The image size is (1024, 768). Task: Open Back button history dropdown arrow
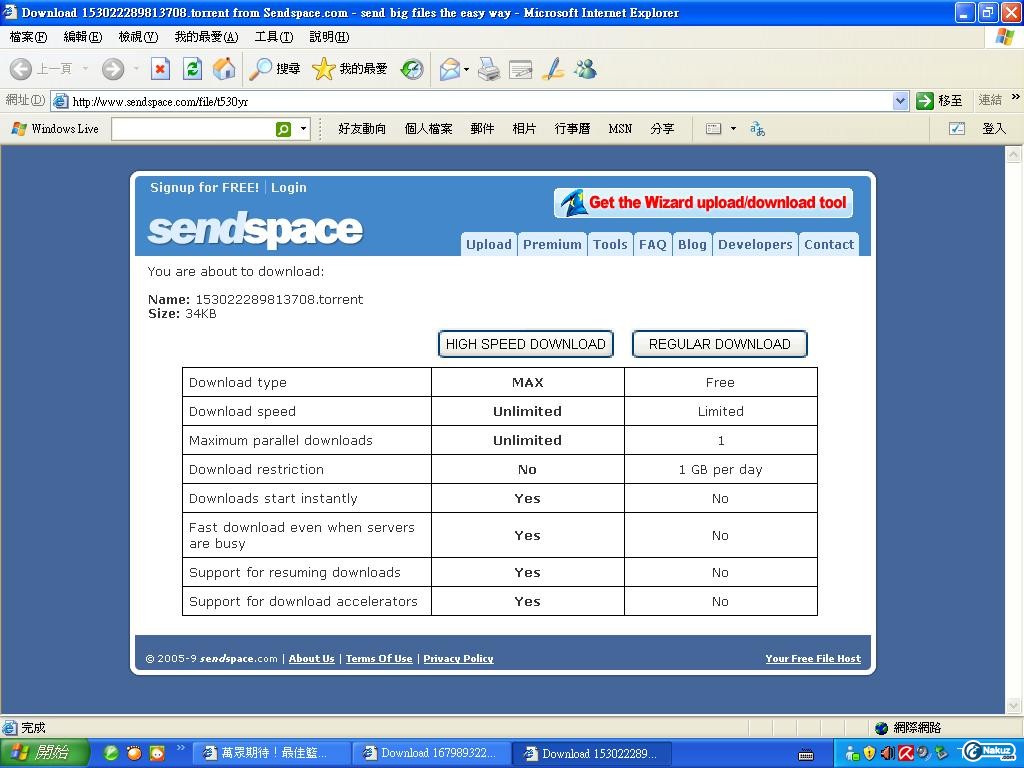85,69
